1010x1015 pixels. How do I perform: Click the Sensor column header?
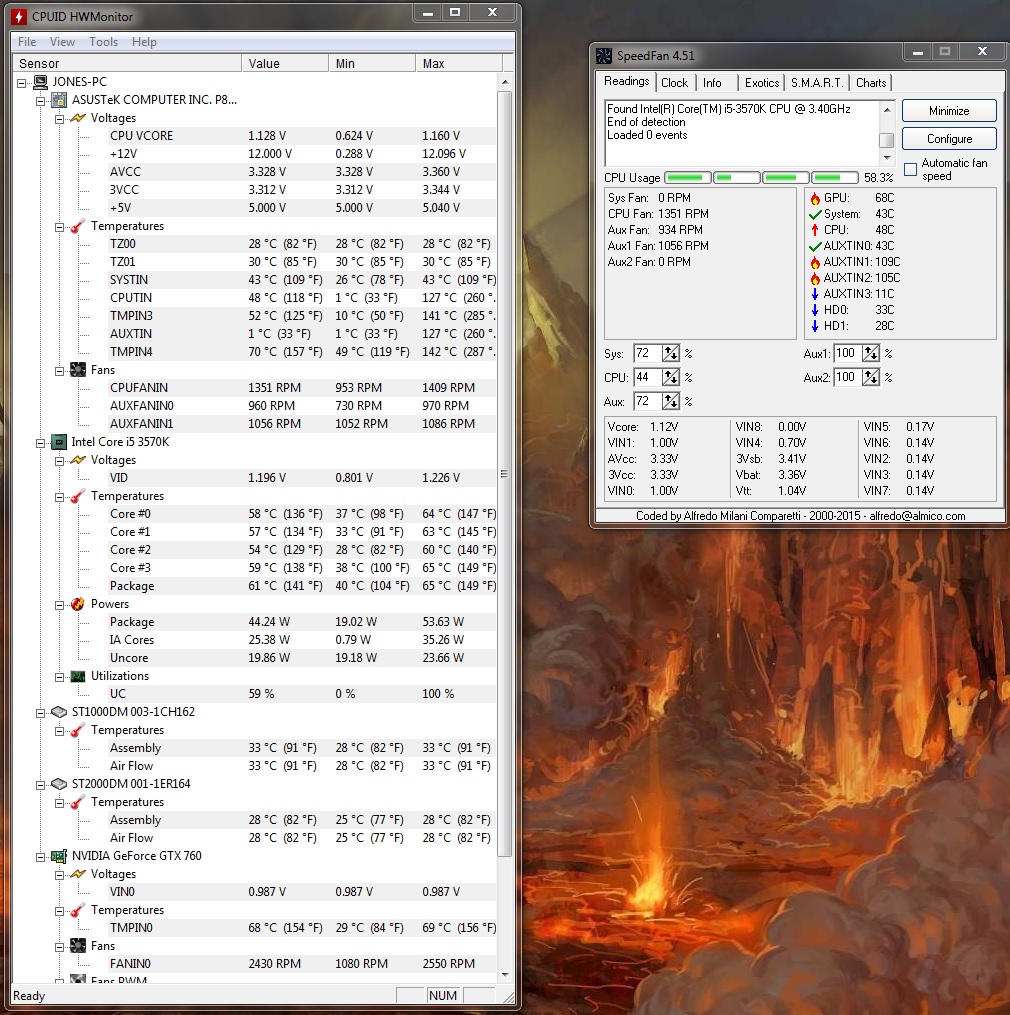coord(127,63)
